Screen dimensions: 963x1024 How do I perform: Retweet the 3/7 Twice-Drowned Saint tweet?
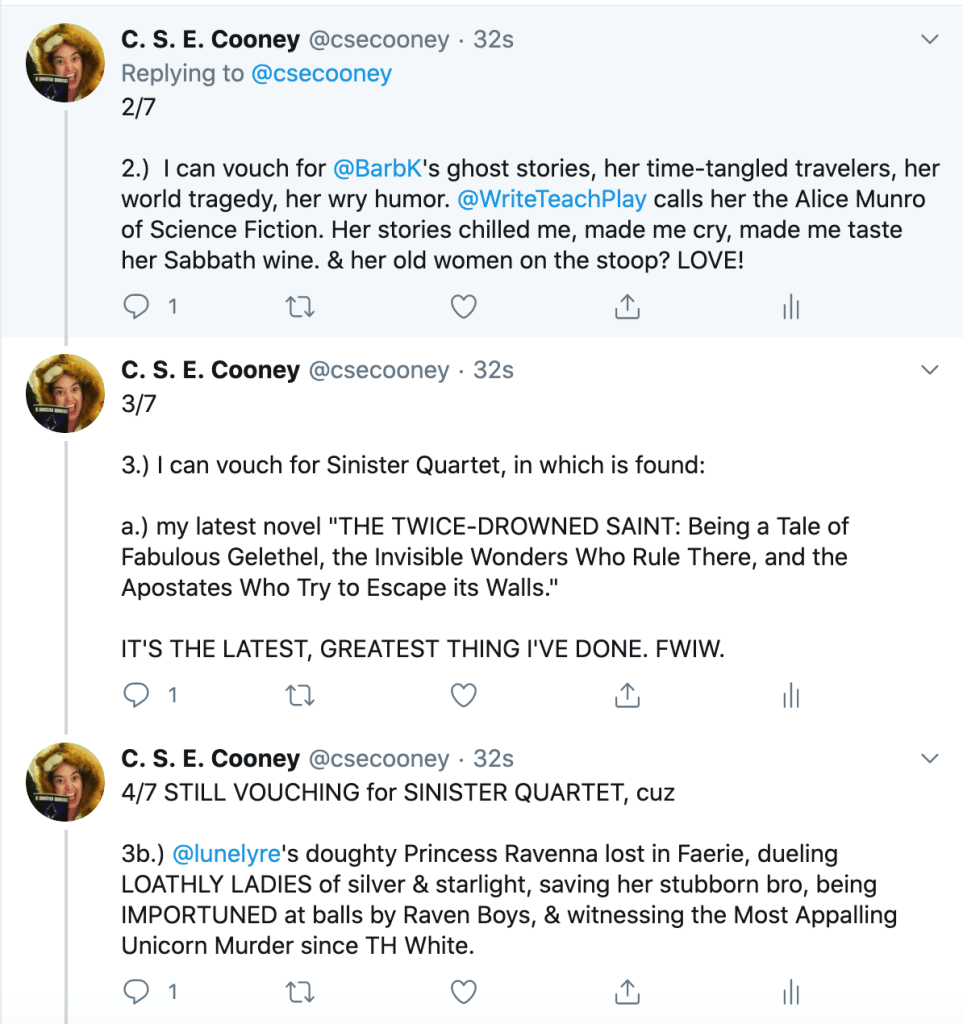299,695
